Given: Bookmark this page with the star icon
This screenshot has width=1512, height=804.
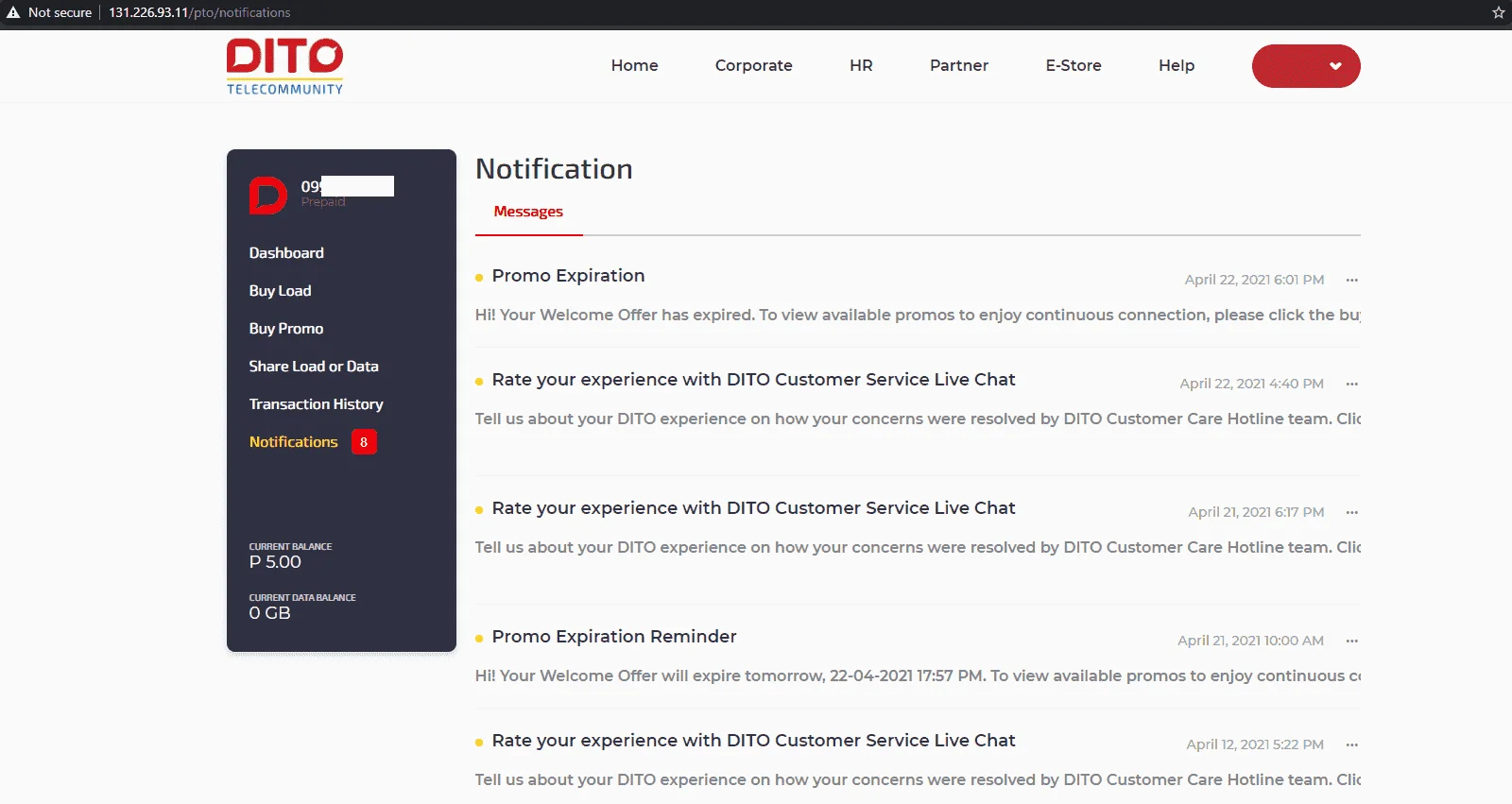Looking at the screenshot, I should 1498,12.
